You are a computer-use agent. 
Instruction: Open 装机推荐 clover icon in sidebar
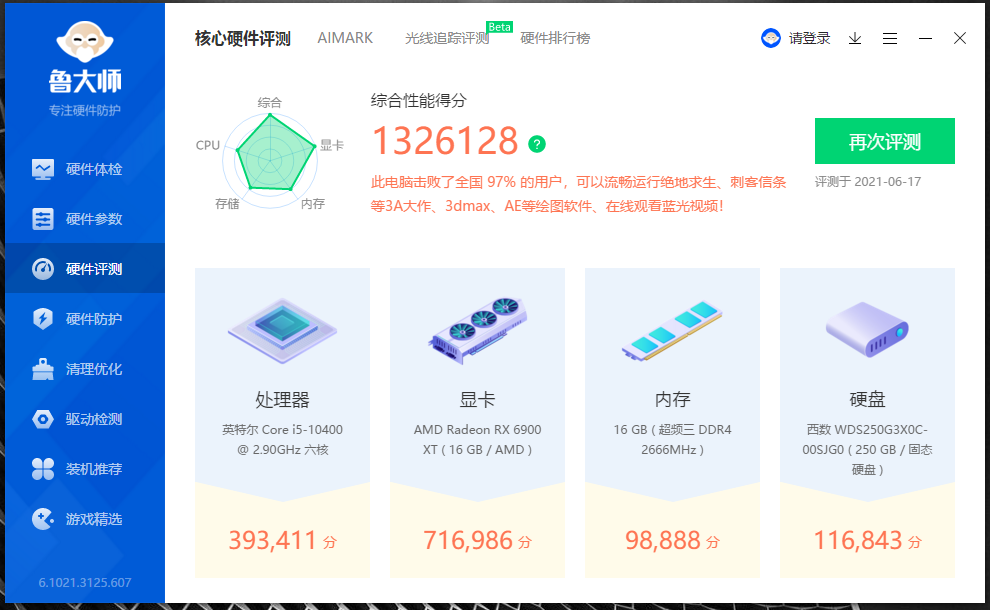(42, 469)
